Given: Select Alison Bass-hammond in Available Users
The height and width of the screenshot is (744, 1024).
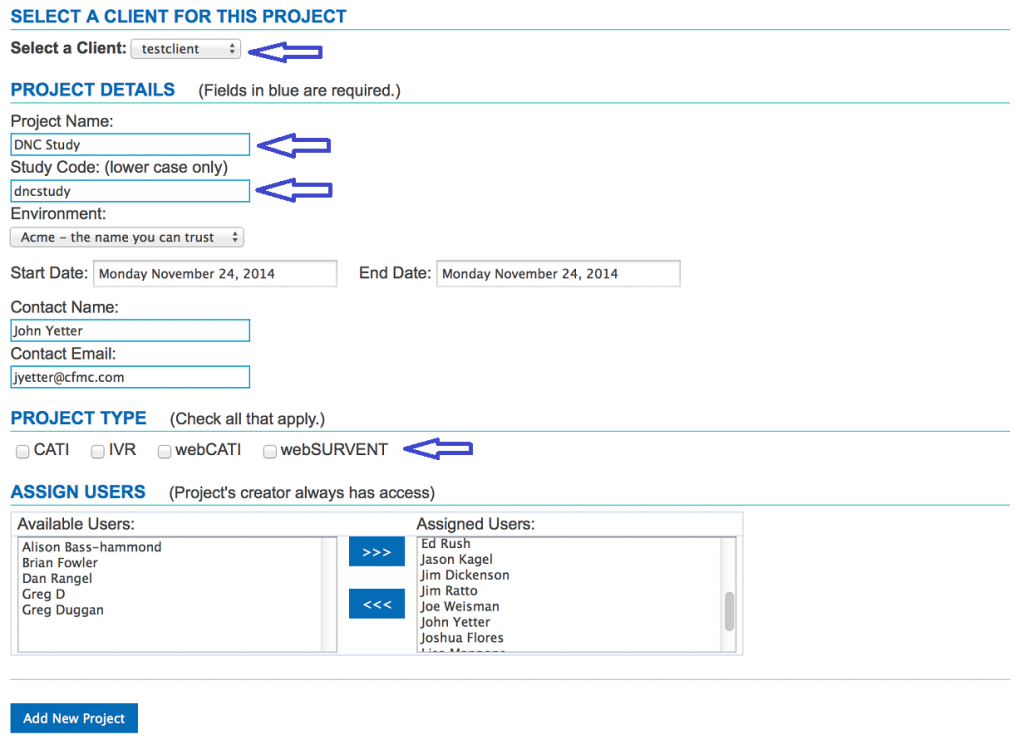Looking at the screenshot, I should (x=92, y=547).
